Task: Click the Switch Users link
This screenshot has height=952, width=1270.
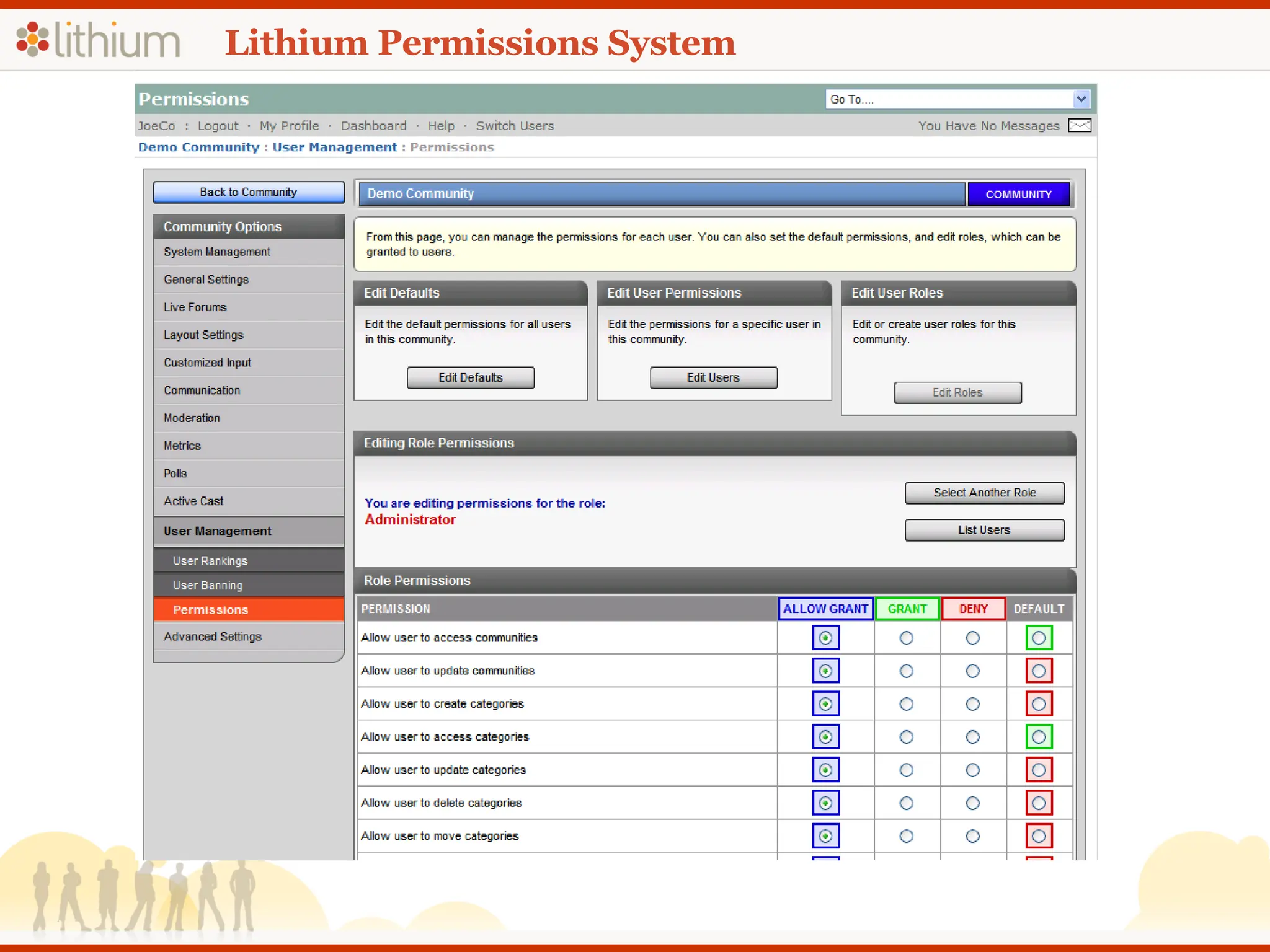Action: 515,126
